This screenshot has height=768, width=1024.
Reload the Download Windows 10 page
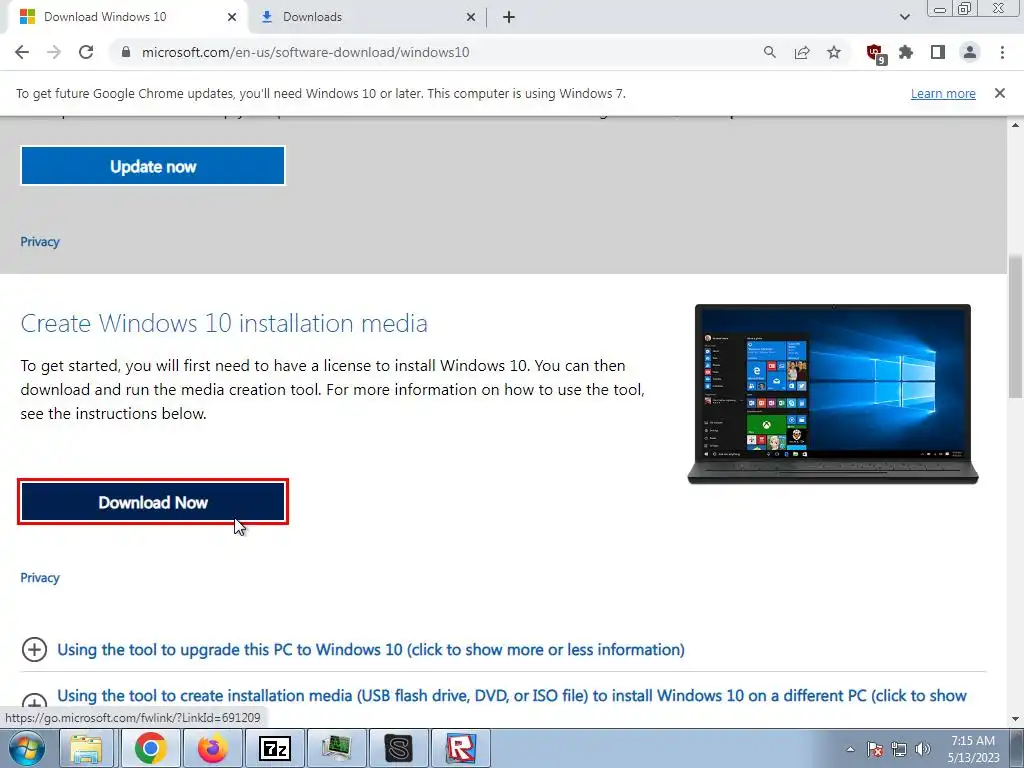click(x=86, y=52)
